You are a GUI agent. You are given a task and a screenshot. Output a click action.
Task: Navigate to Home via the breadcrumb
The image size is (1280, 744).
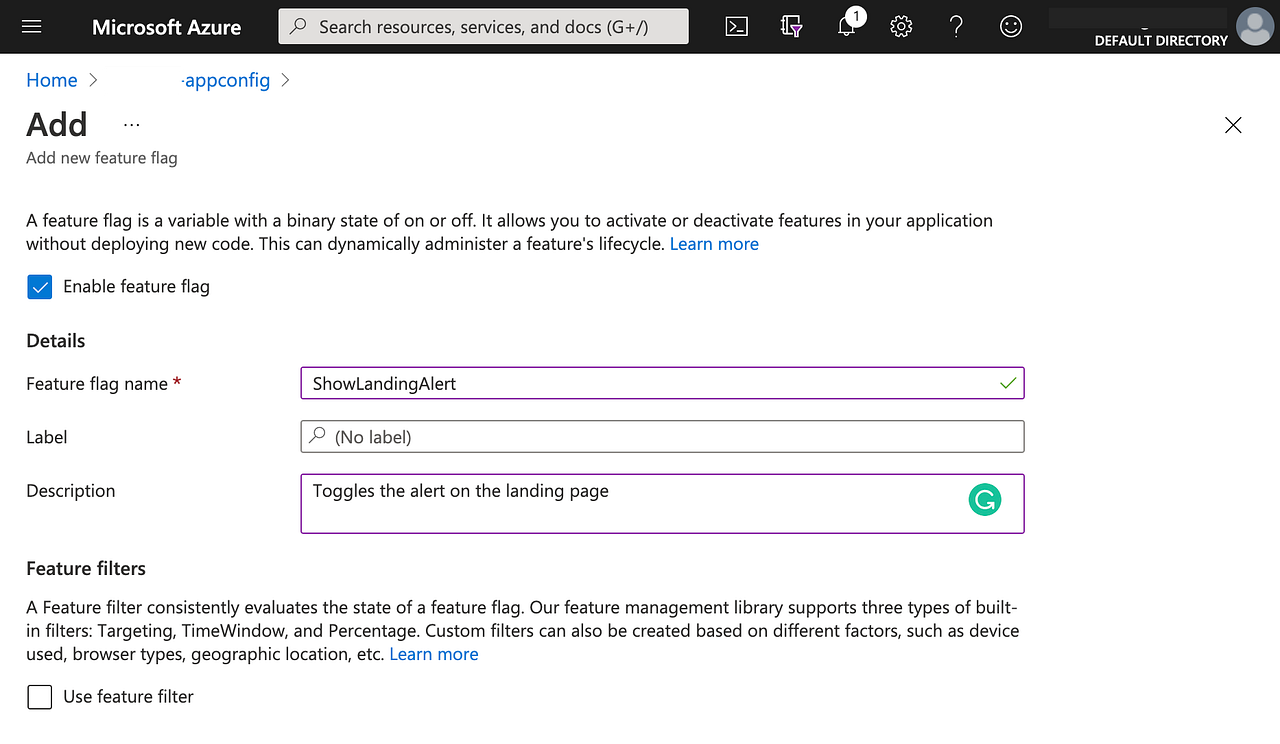point(51,80)
